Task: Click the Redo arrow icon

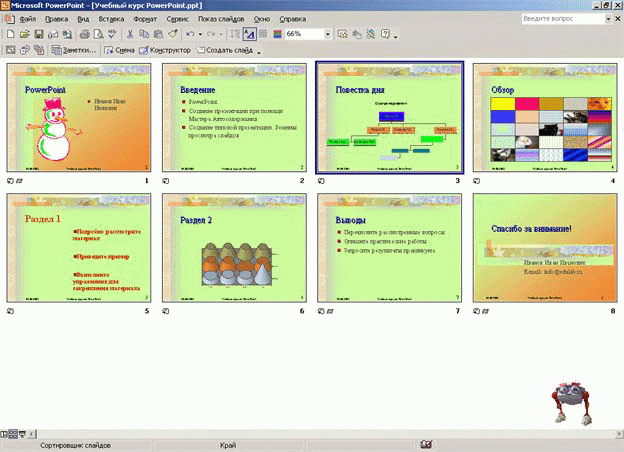Action: 211,34
